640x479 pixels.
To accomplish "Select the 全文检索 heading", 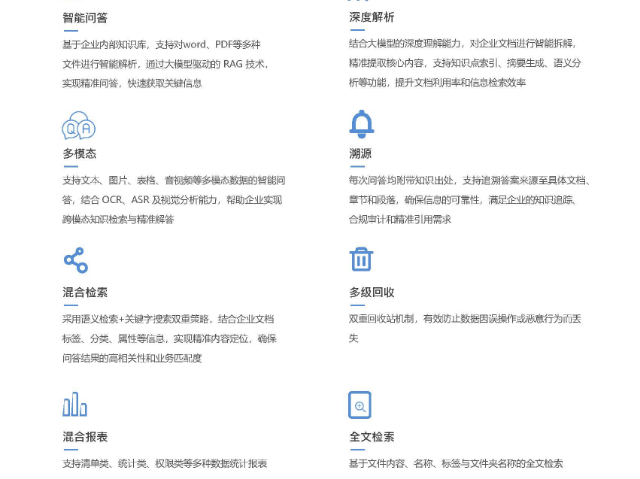I will tap(372, 437).
